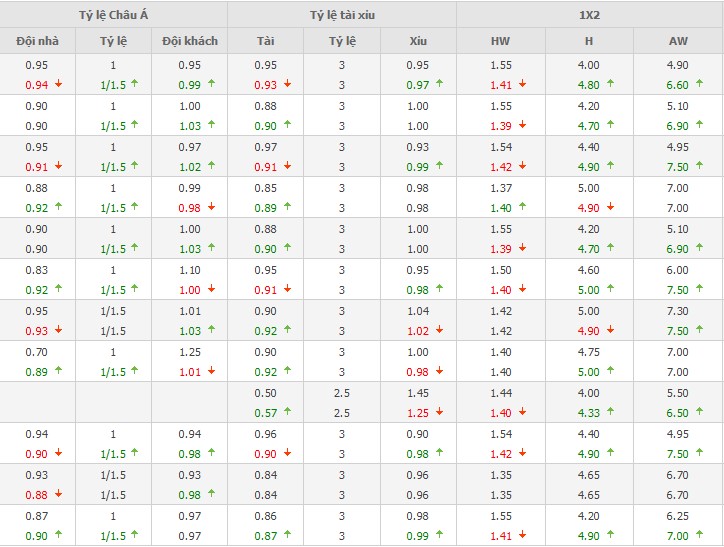724x547 pixels.
Task: Click the green up arrow next to 0.87
Action: (285, 536)
